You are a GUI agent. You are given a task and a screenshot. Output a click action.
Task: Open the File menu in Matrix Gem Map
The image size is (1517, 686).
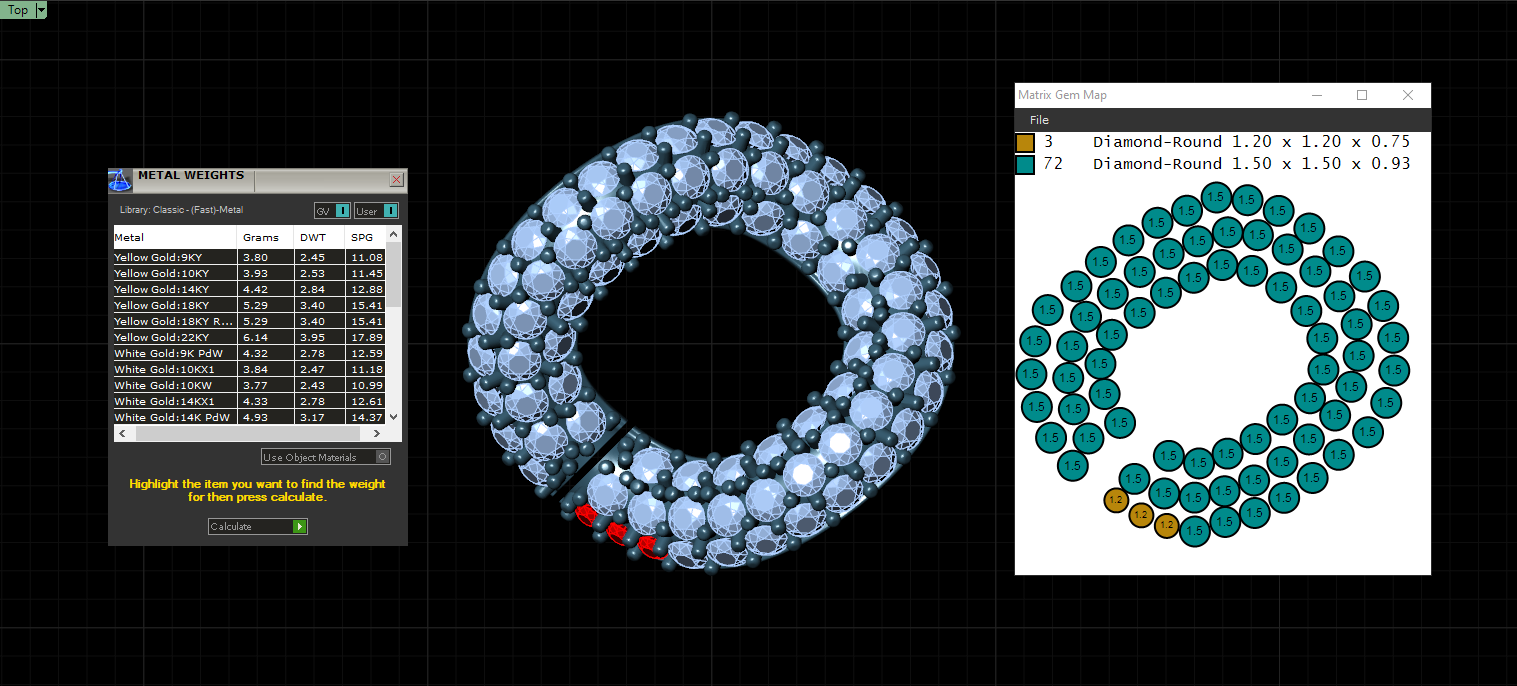[x=1039, y=120]
